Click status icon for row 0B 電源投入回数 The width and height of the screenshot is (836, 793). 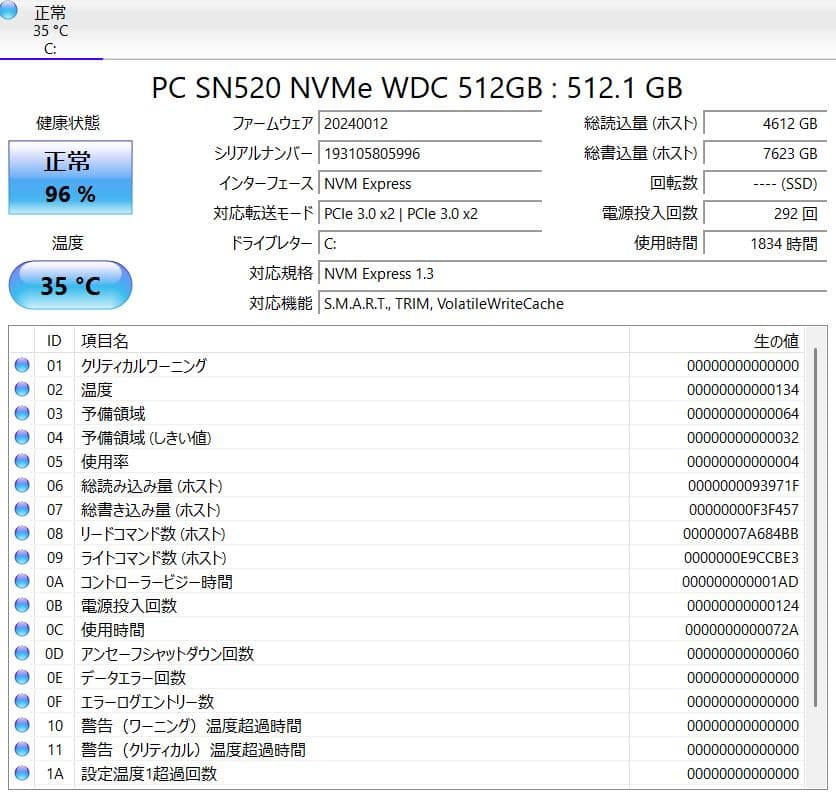point(22,605)
